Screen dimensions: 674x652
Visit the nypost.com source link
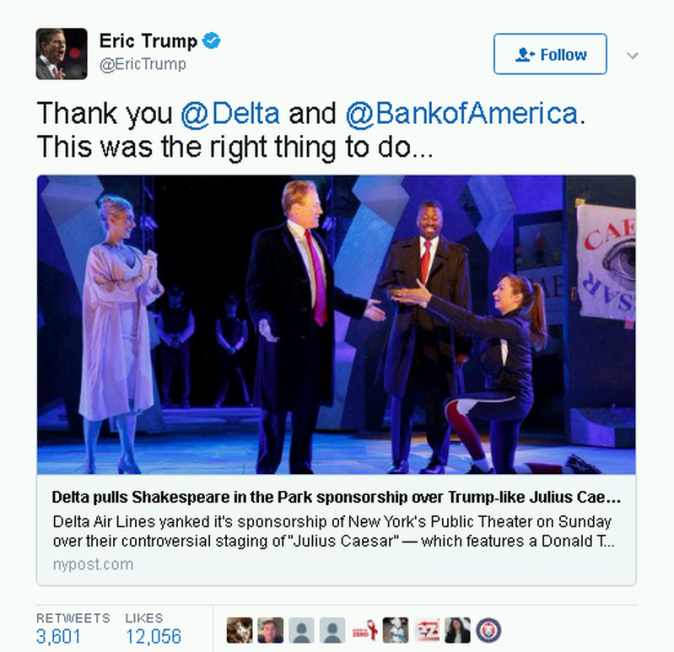pos(93,564)
